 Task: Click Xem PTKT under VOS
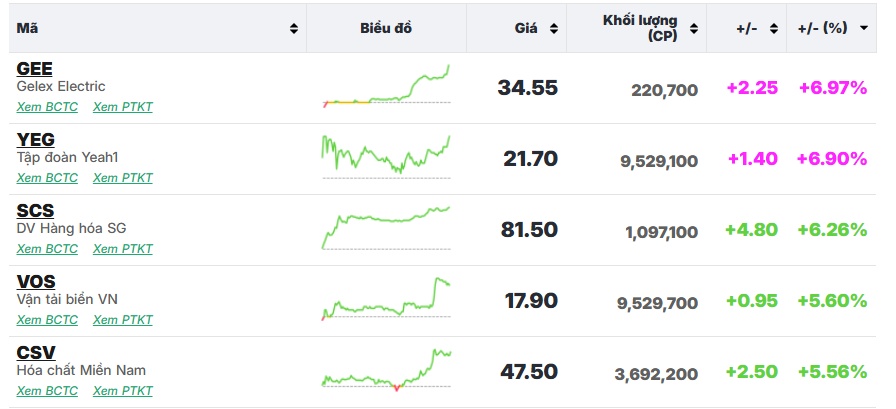tap(123, 320)
